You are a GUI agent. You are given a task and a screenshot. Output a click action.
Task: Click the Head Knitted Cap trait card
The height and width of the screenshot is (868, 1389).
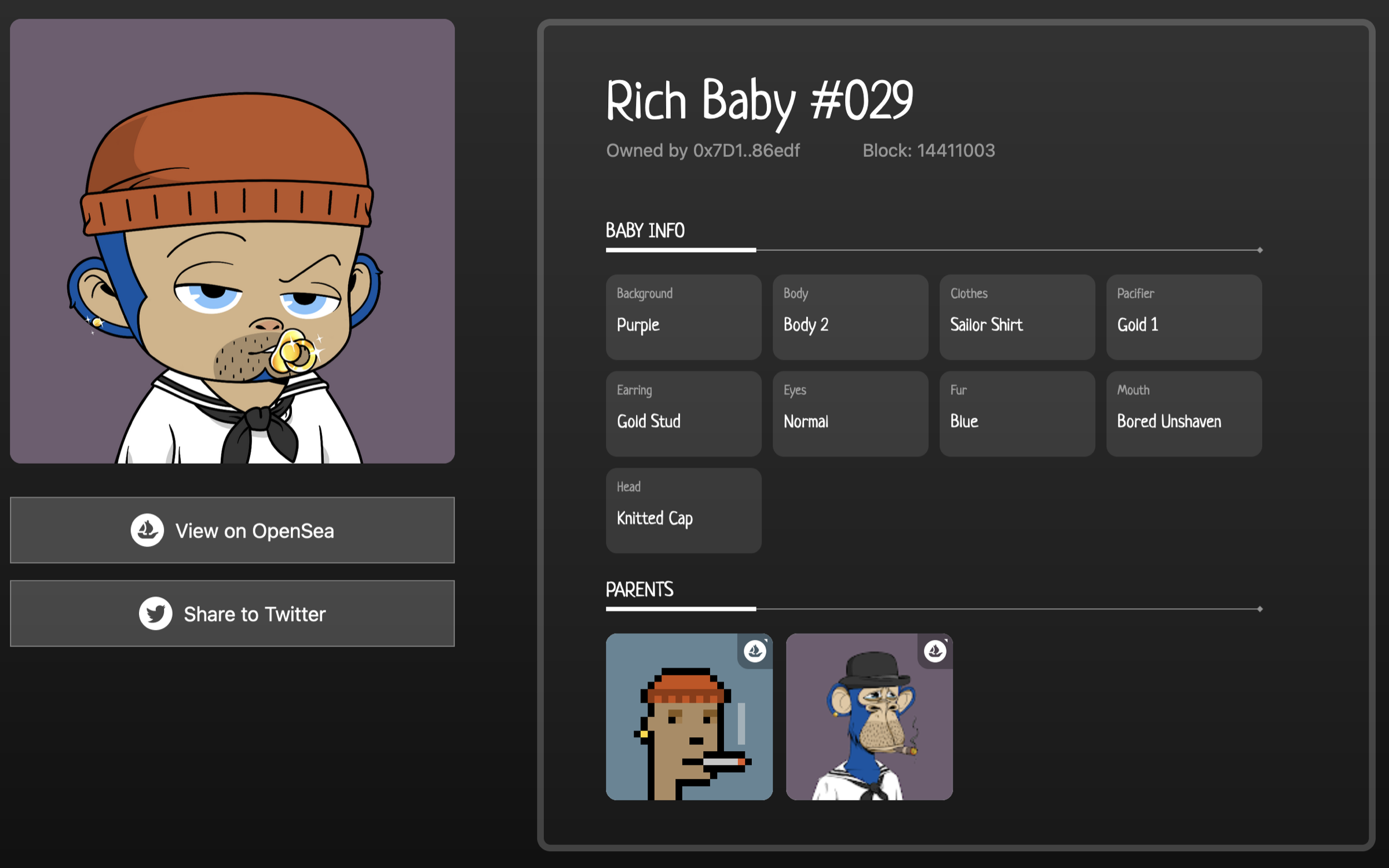click(683, 510)
